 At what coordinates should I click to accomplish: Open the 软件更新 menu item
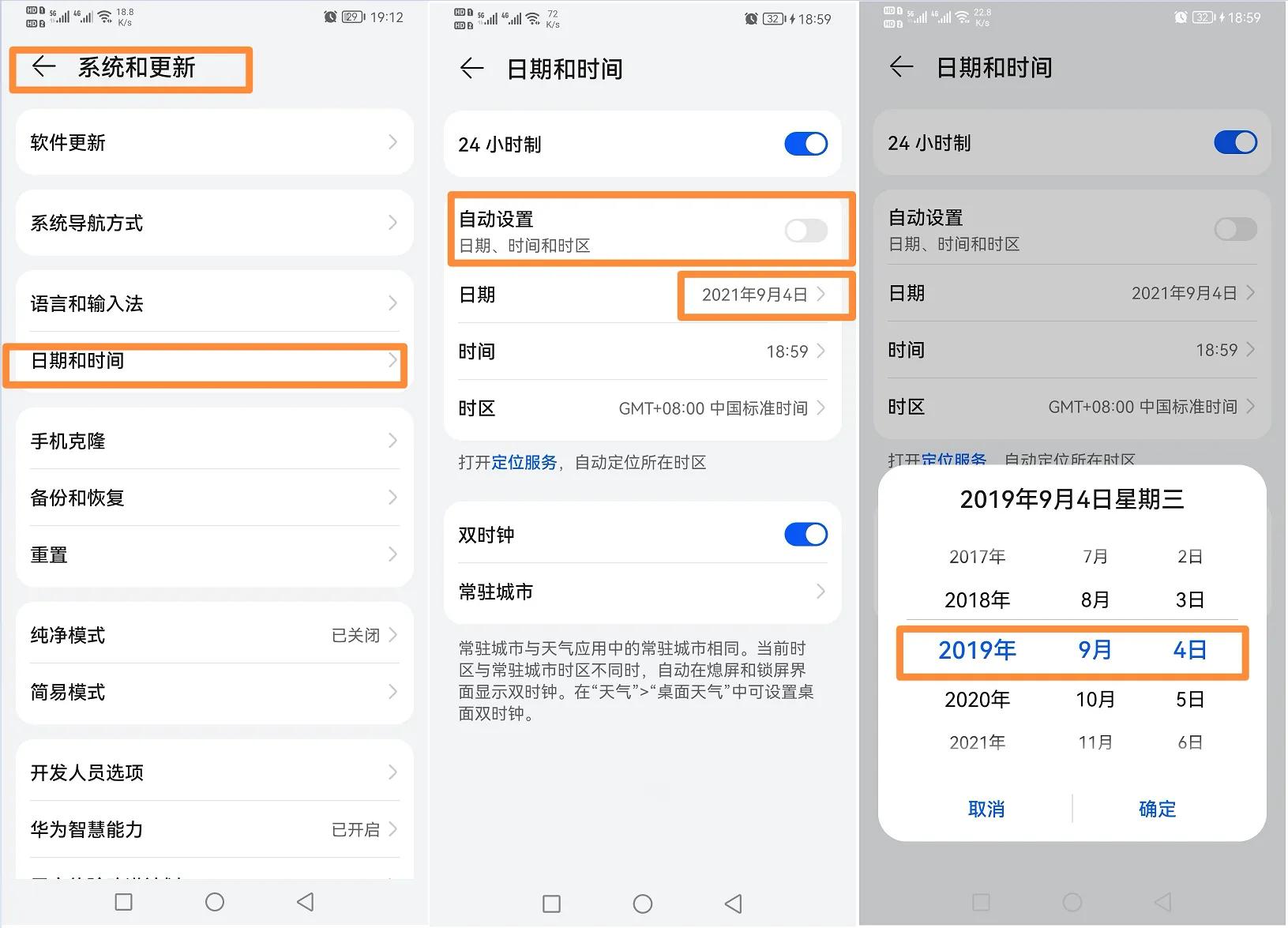213,143
